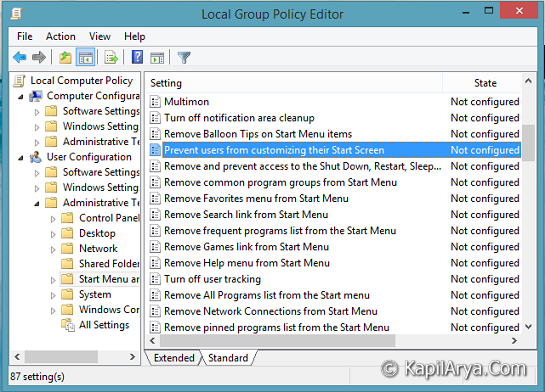The image size is (545, 392).
Task: Select Remove Network Connections from Start Menu
Action: pos(335,311)
